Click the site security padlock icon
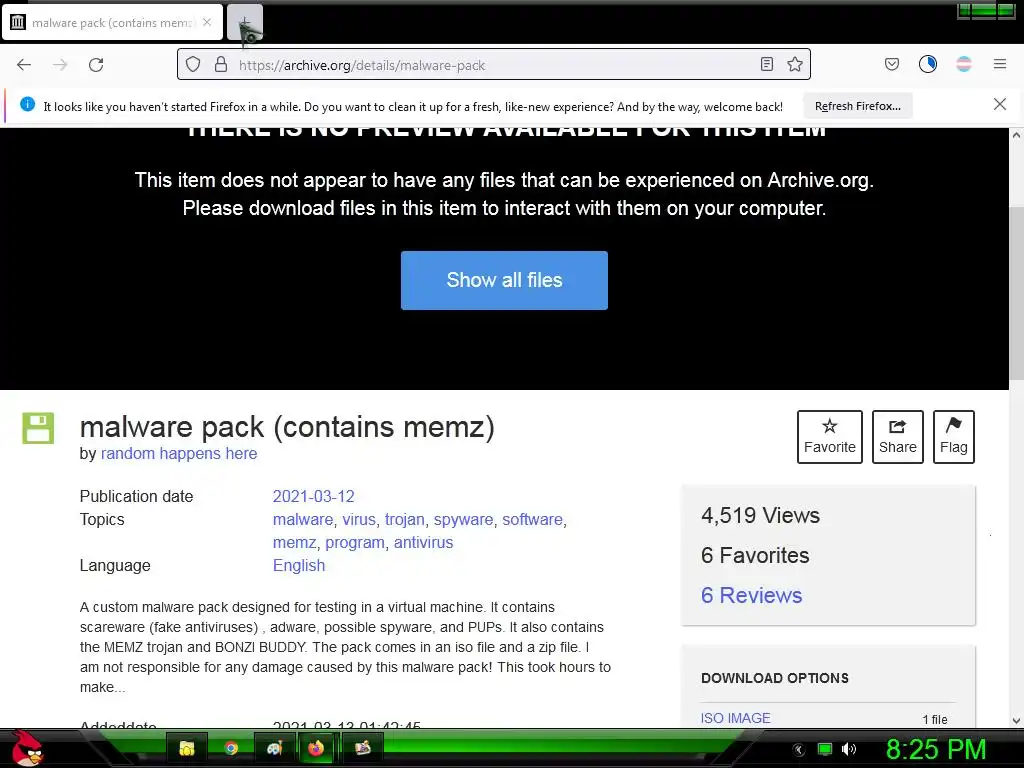1024x768 pixels. point(221,65)
